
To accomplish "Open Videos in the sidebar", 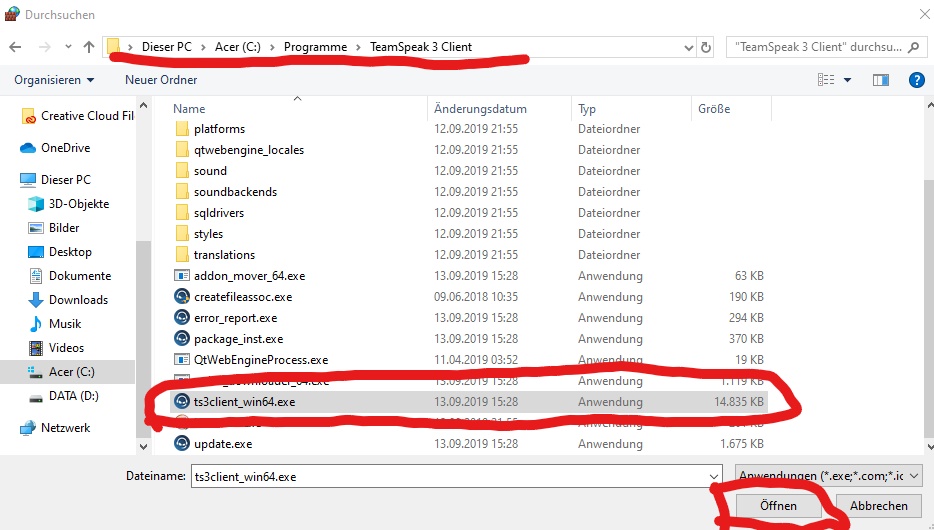I will tap(56, 348).
